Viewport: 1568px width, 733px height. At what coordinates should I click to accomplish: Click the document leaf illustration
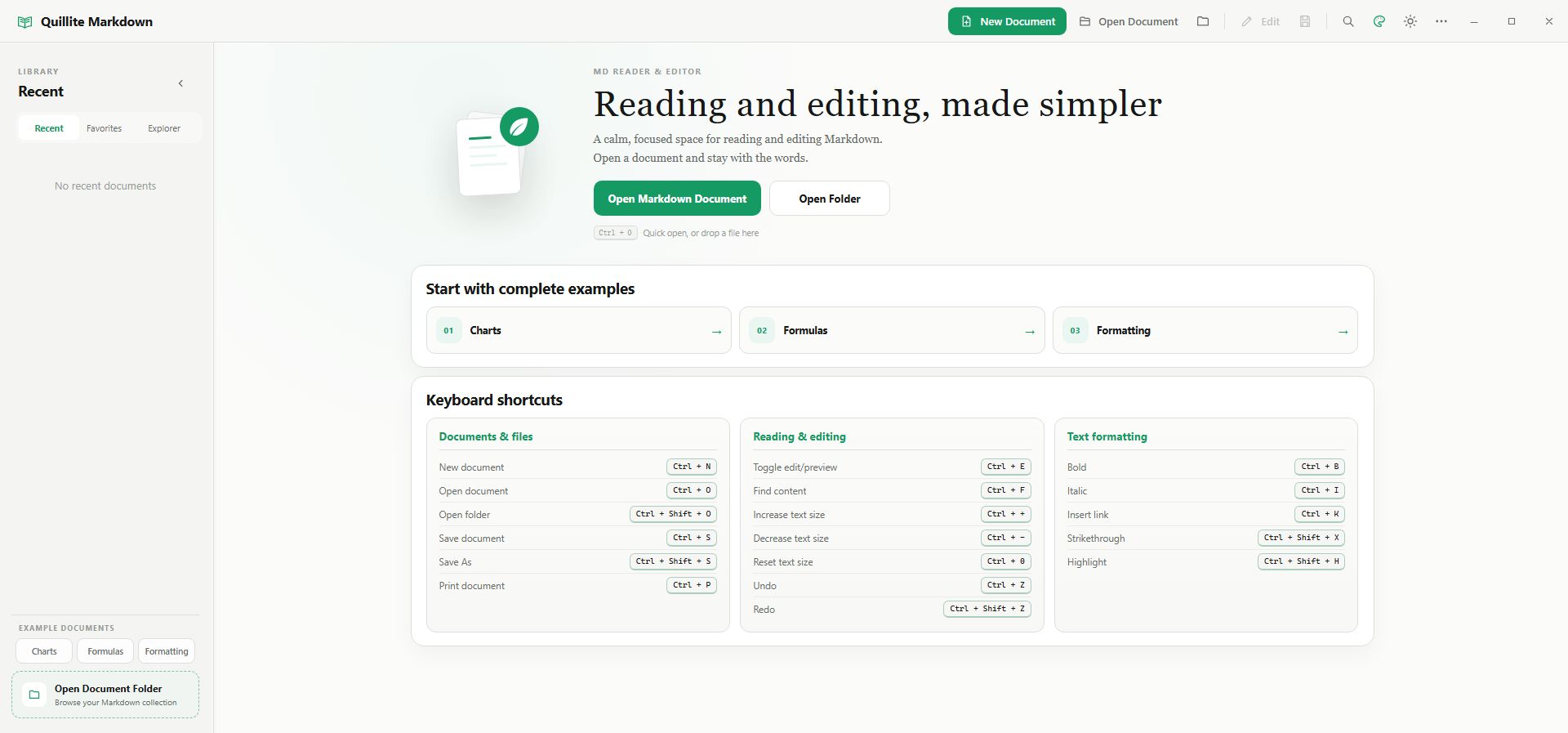point(496,152)
